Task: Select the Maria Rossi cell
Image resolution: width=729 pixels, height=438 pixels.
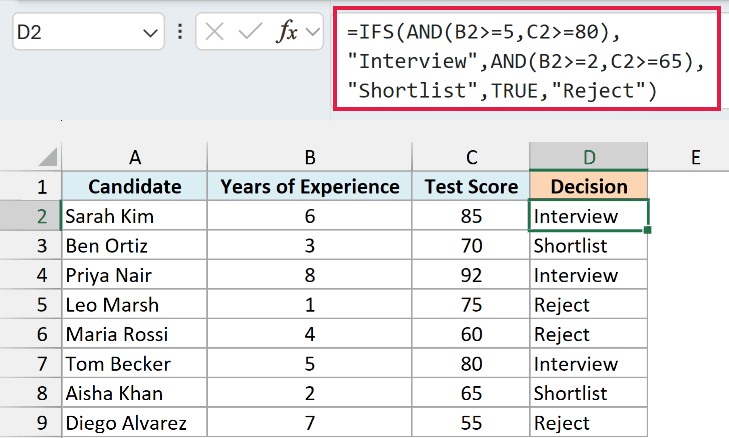Action: [134, 334]
